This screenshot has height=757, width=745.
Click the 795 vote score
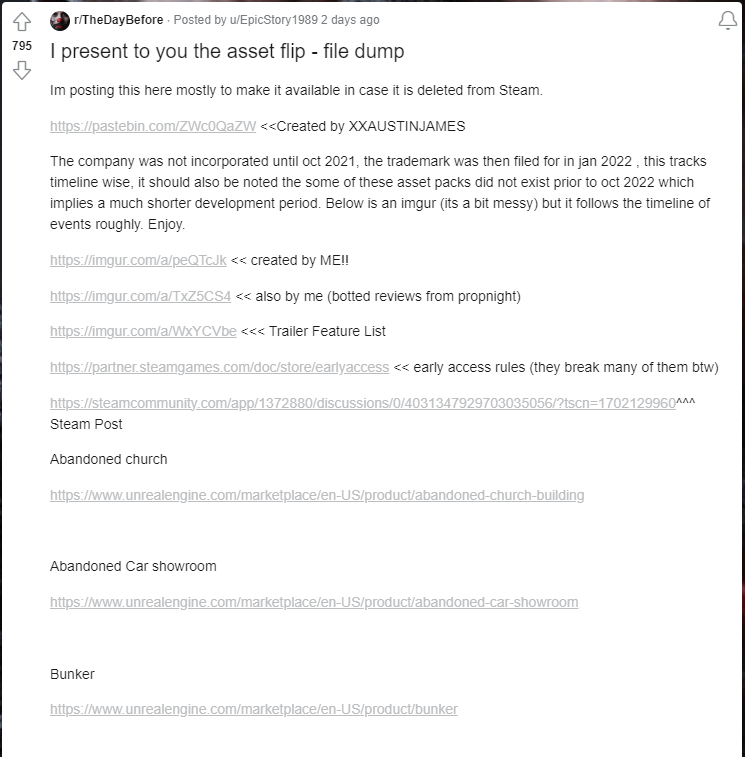[x=21, y=46]
